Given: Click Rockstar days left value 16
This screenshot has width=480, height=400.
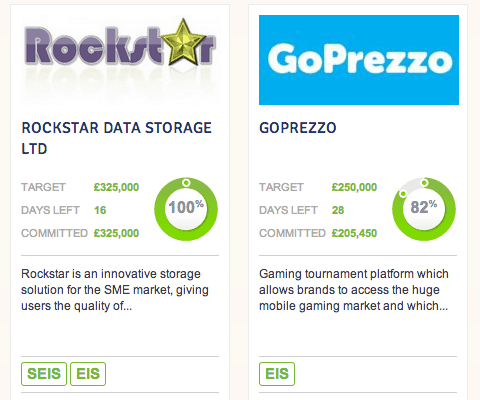Looking at the screenshot, I should (x=100, y=210).
